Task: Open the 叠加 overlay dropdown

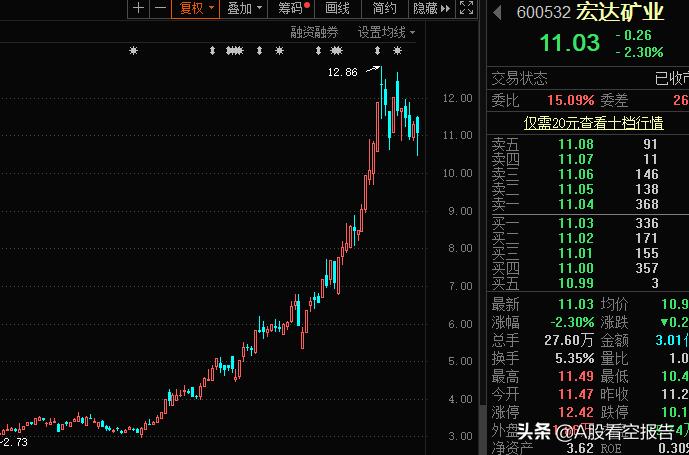Action: tap(244, 8)
